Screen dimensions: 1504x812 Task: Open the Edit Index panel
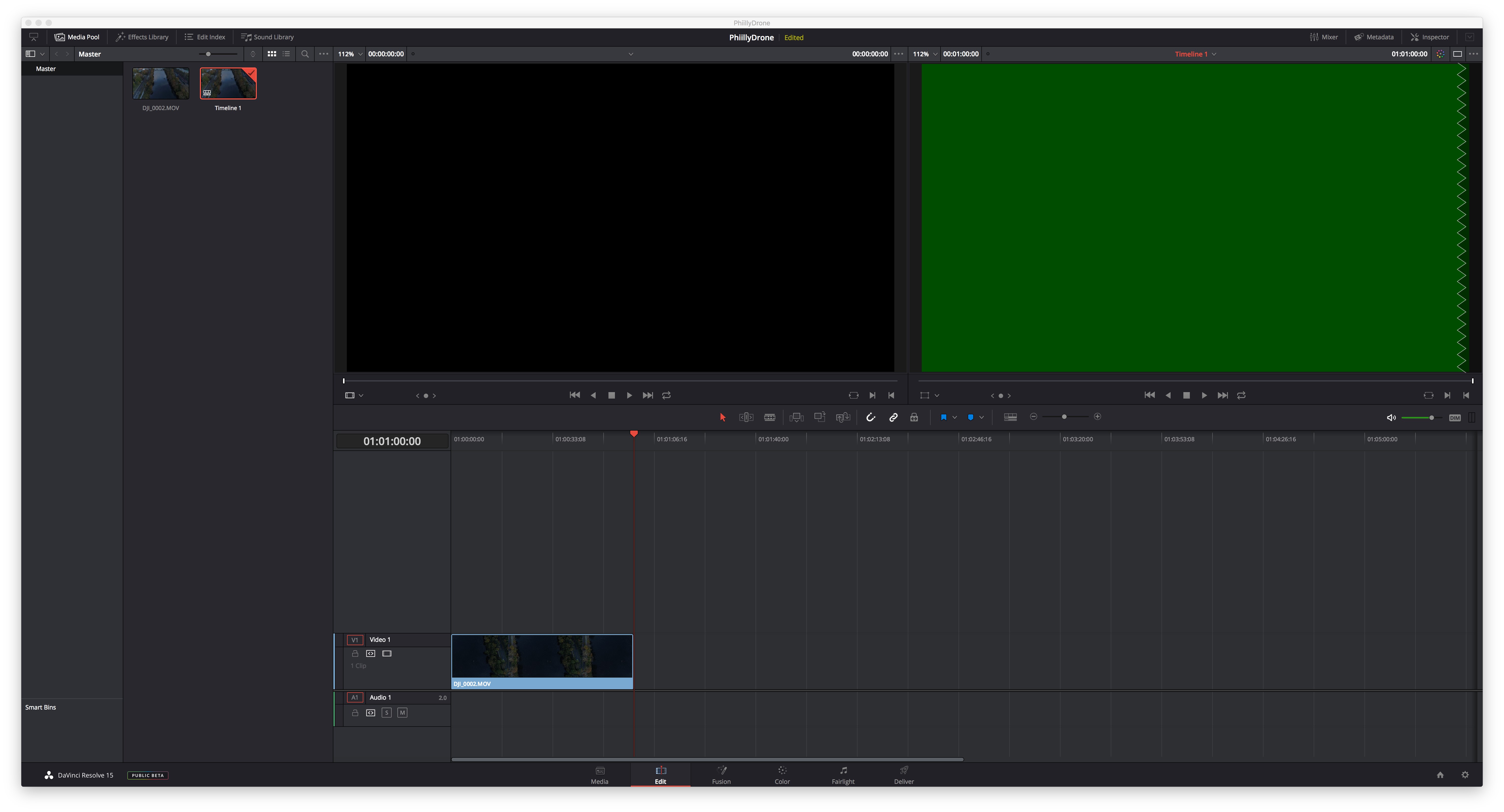coord(205,37)
